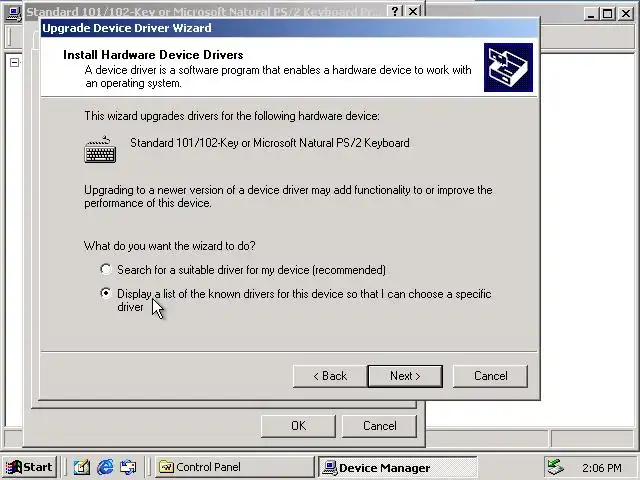
Task: Close the Device Manager window
Action: pos(626,14)
